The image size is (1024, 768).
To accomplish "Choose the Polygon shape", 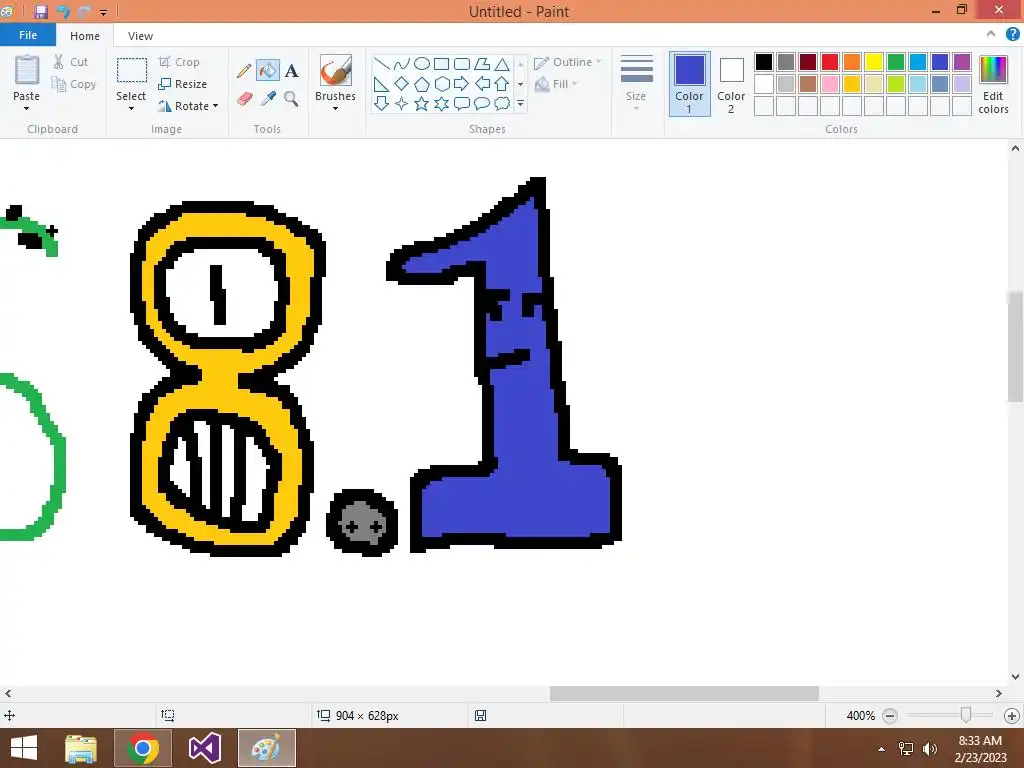I will (x=482, y=64).
